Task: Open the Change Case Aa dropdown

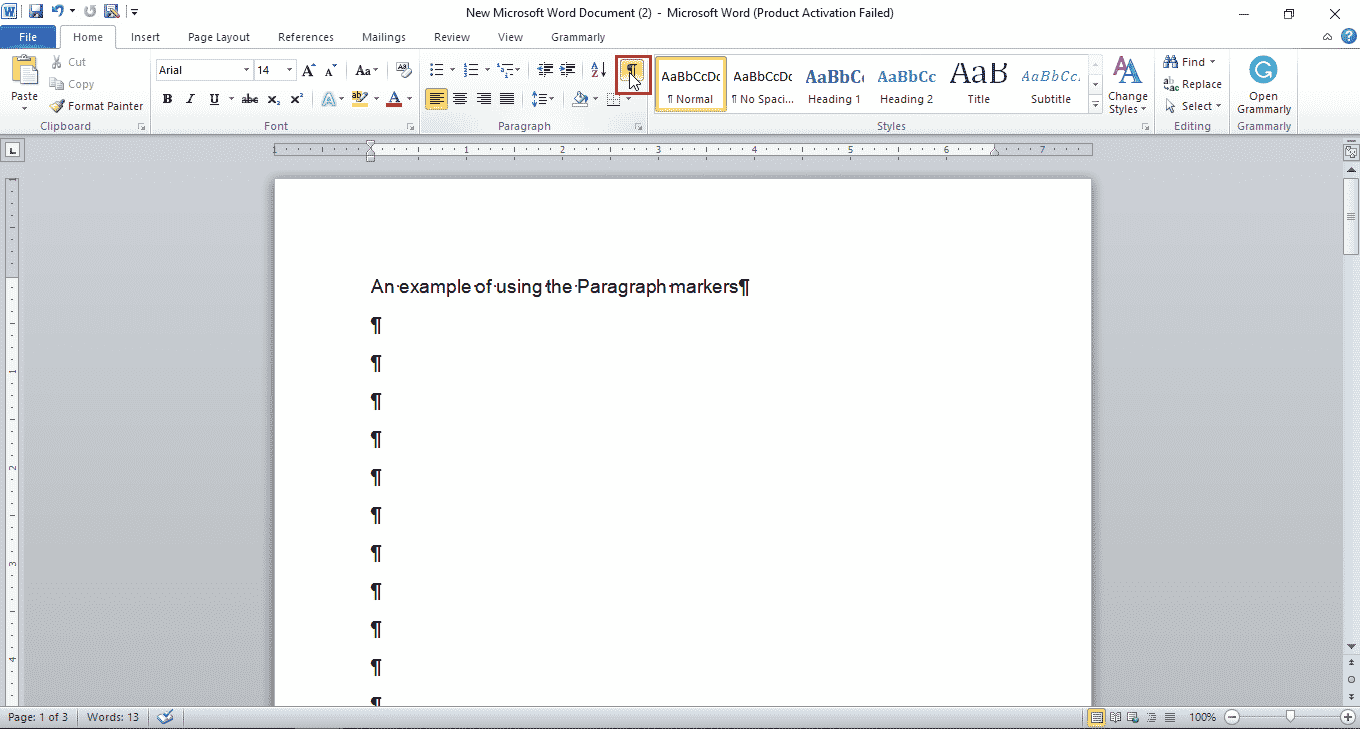Action: tap(366, 70)
